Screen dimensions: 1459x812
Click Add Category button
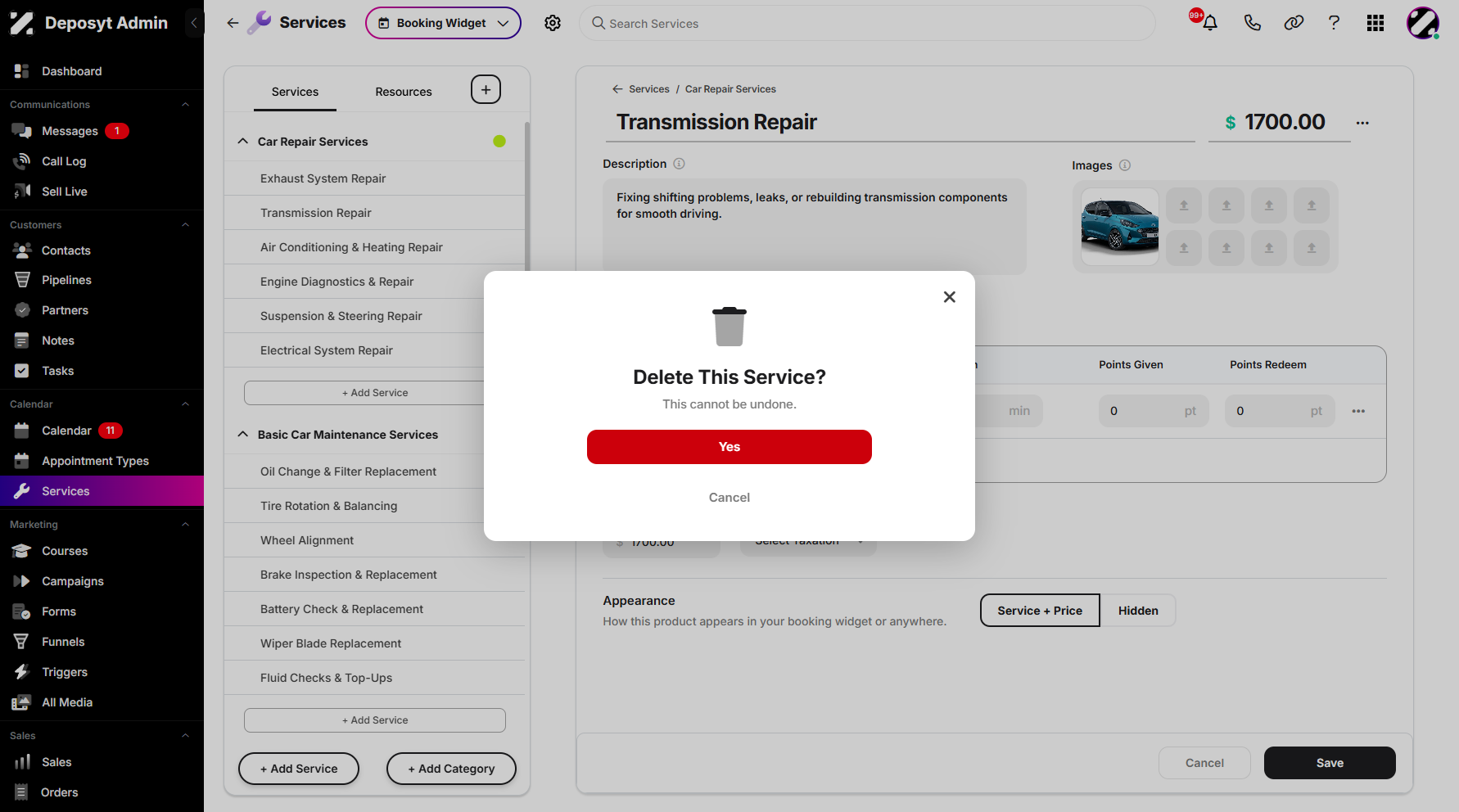(x=451, y=769)
